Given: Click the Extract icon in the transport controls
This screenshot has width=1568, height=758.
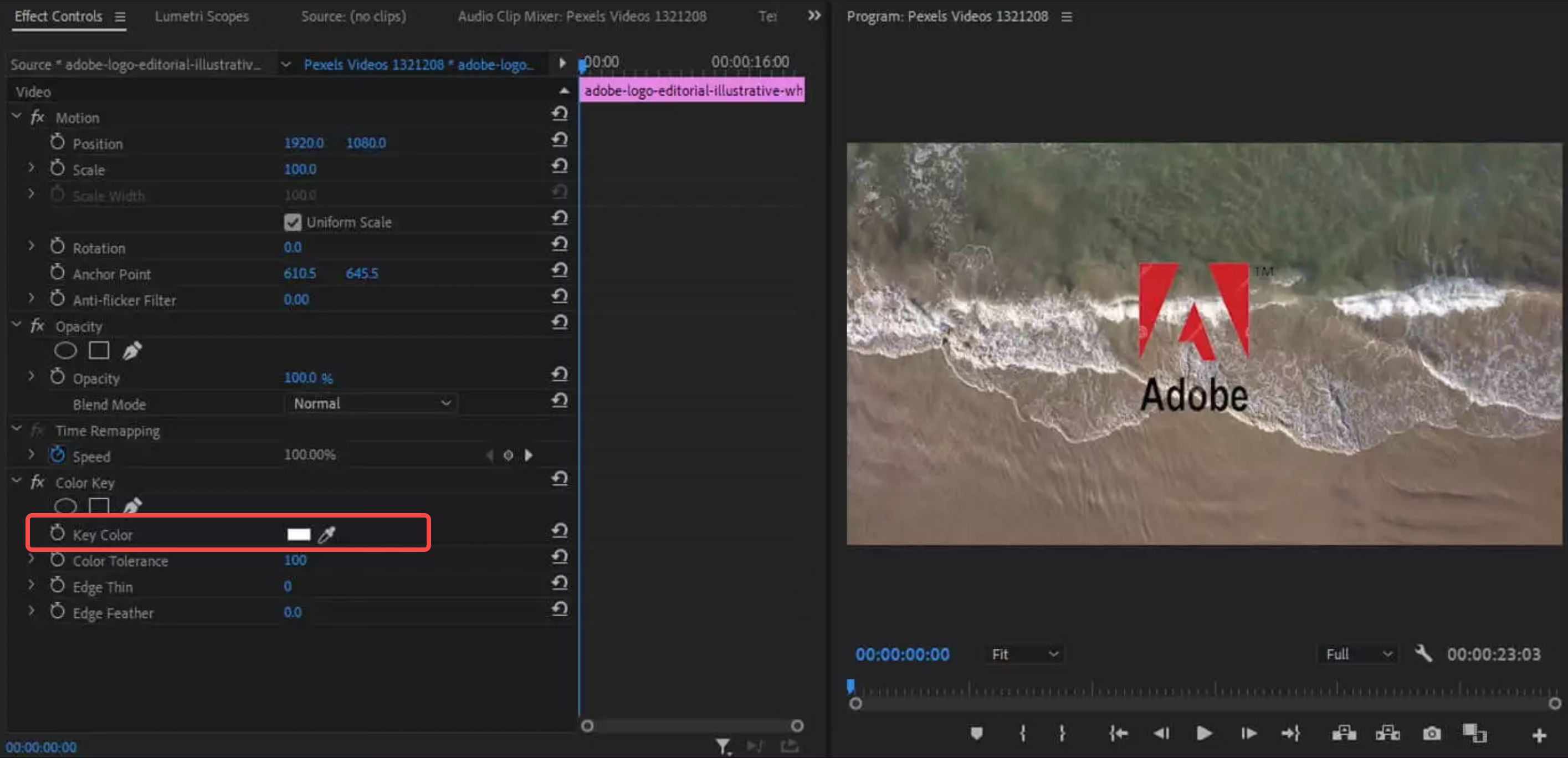Looking at the screenshot, I should (1388, 734).
